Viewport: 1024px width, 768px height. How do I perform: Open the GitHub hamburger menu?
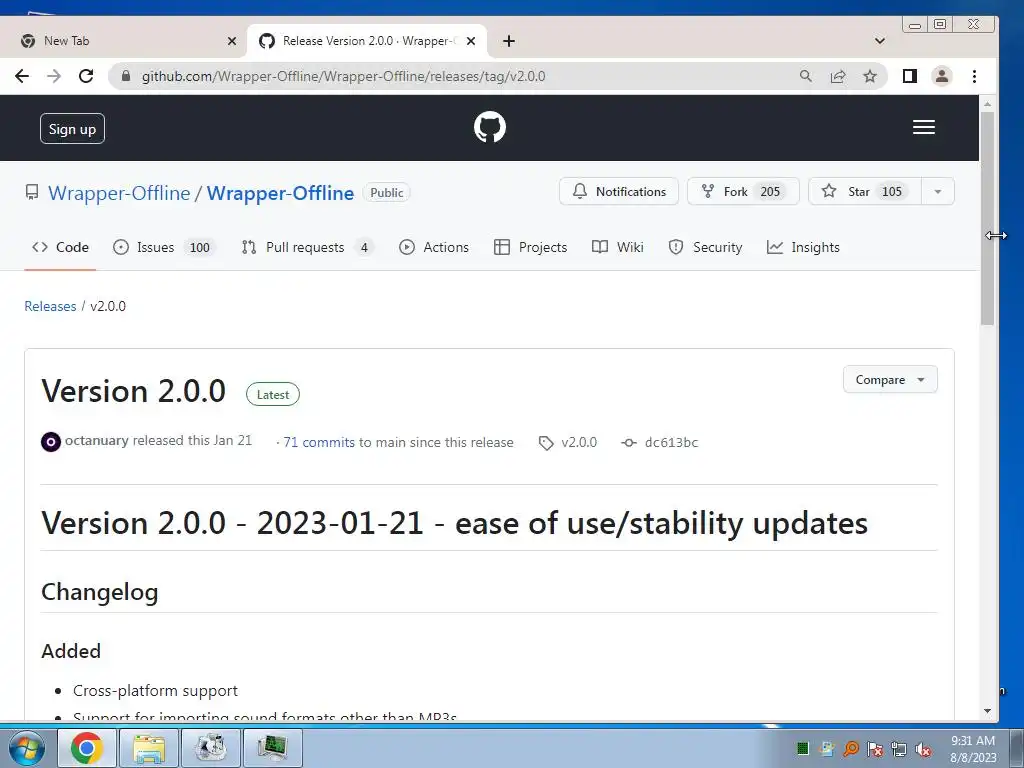(x=923, y=127)
